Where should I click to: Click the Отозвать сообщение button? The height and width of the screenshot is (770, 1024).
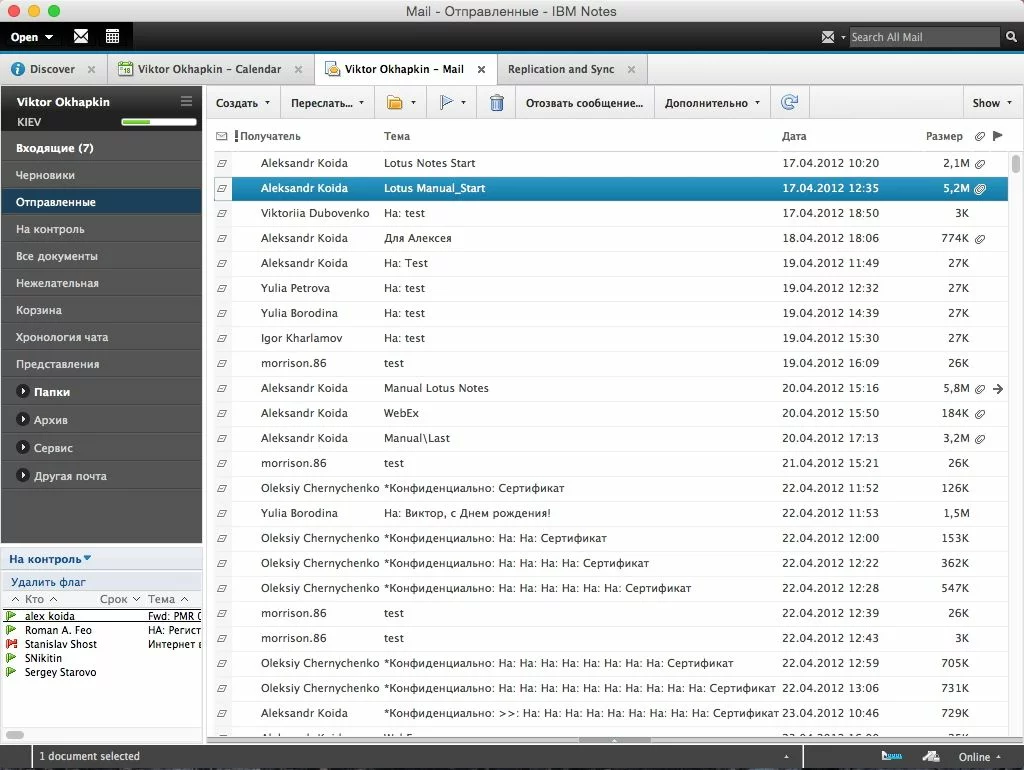584,103
